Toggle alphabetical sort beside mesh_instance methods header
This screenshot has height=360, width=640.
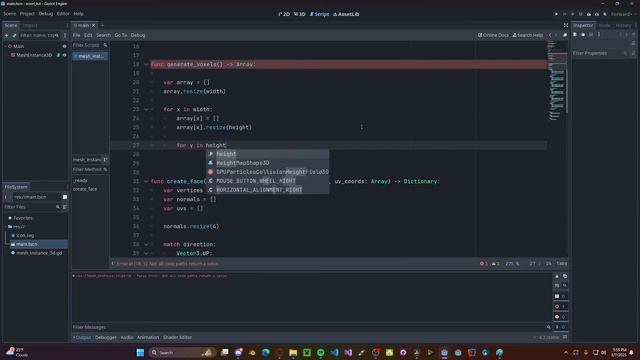coord(105,160)
